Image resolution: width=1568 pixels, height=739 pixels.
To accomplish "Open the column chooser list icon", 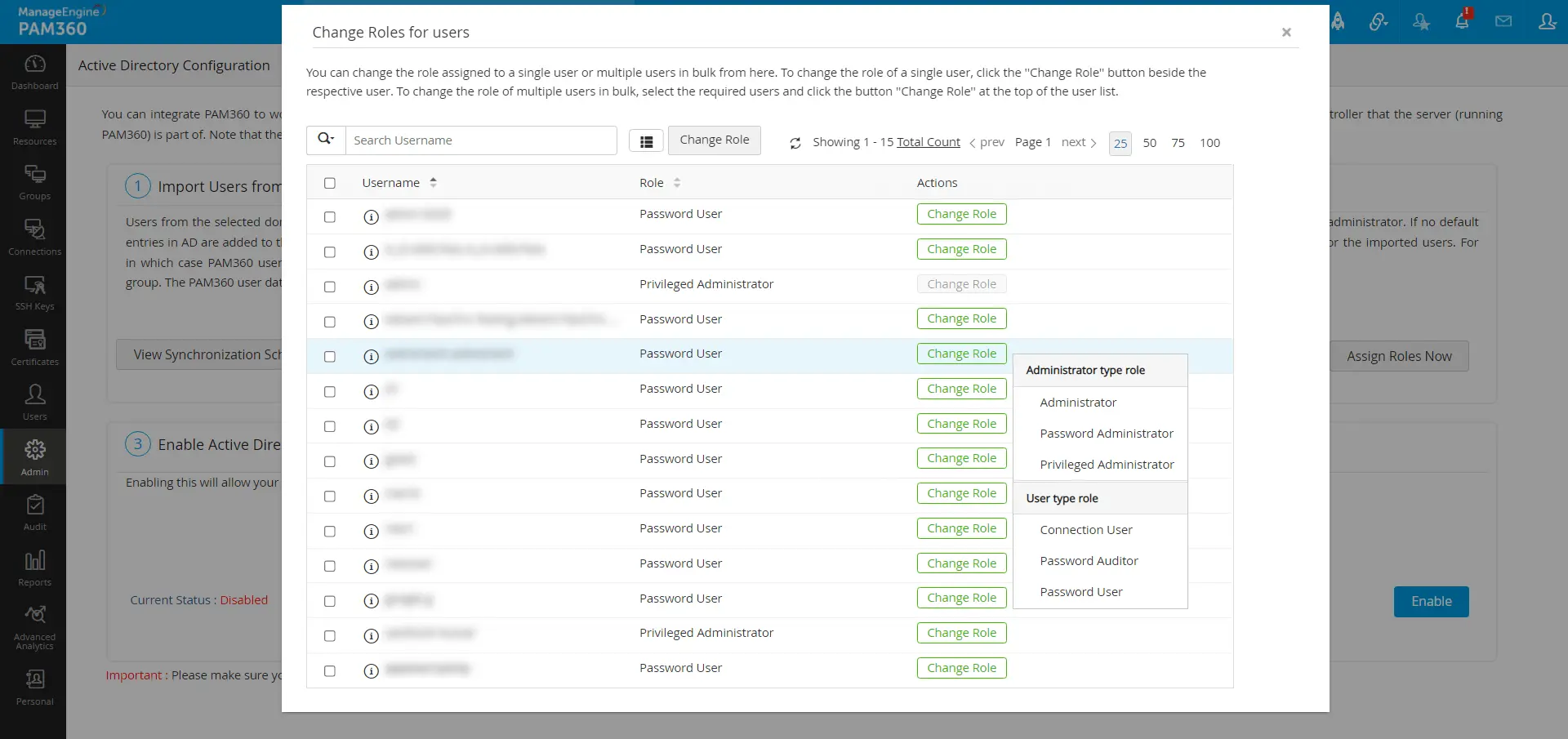I will coord(646,140).
